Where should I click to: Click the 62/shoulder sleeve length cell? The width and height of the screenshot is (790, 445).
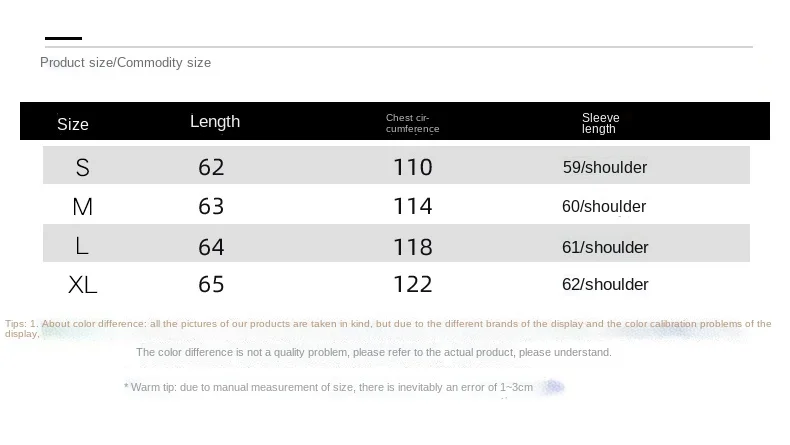(x=605, y=284)
